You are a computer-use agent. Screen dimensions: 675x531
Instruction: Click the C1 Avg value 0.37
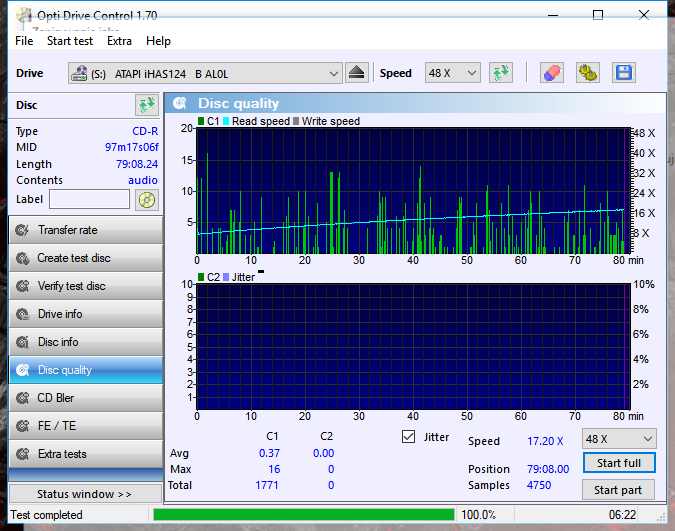pyautogui.click(x=269, y=453)
